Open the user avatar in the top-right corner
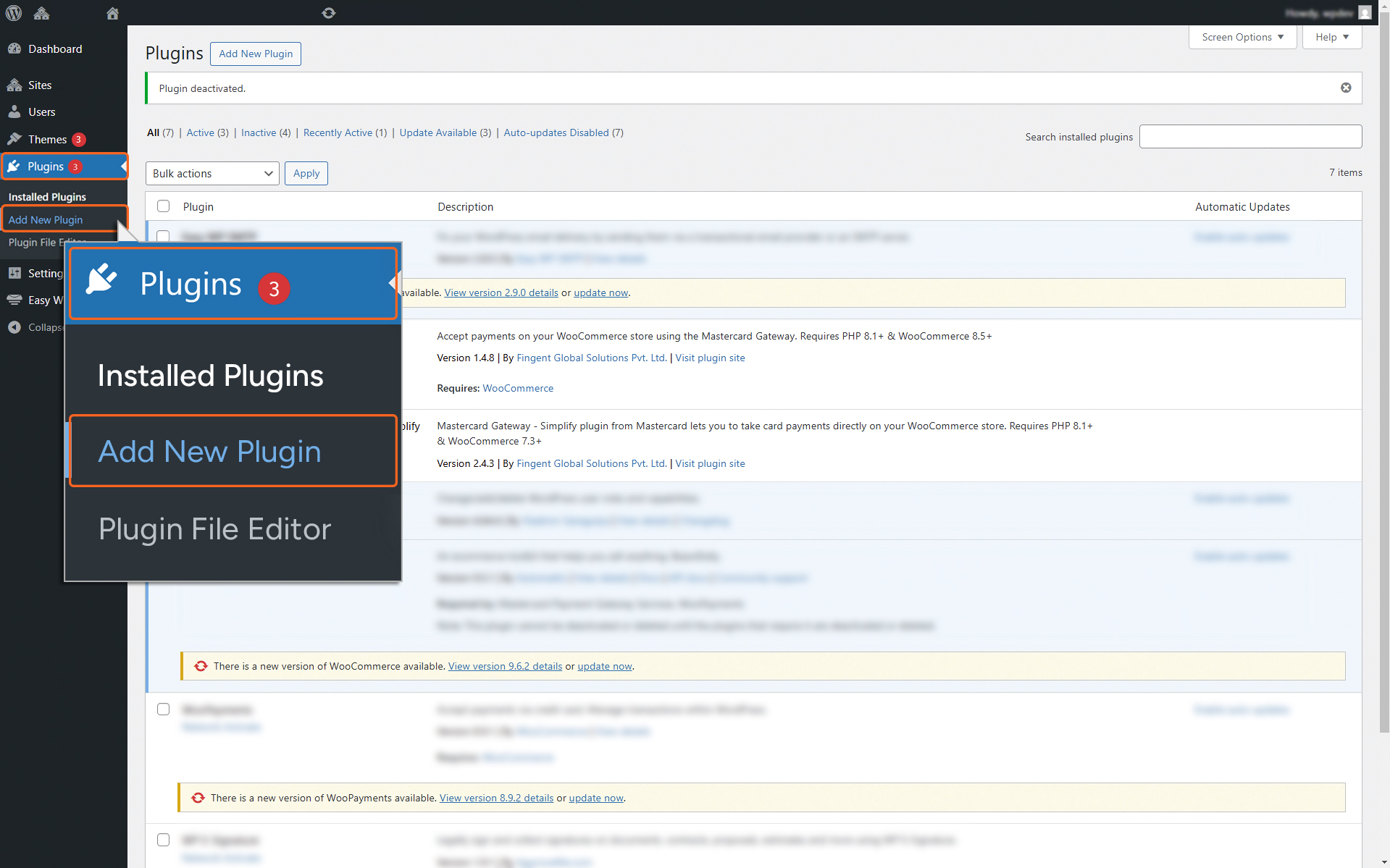 pos(1365,13)
